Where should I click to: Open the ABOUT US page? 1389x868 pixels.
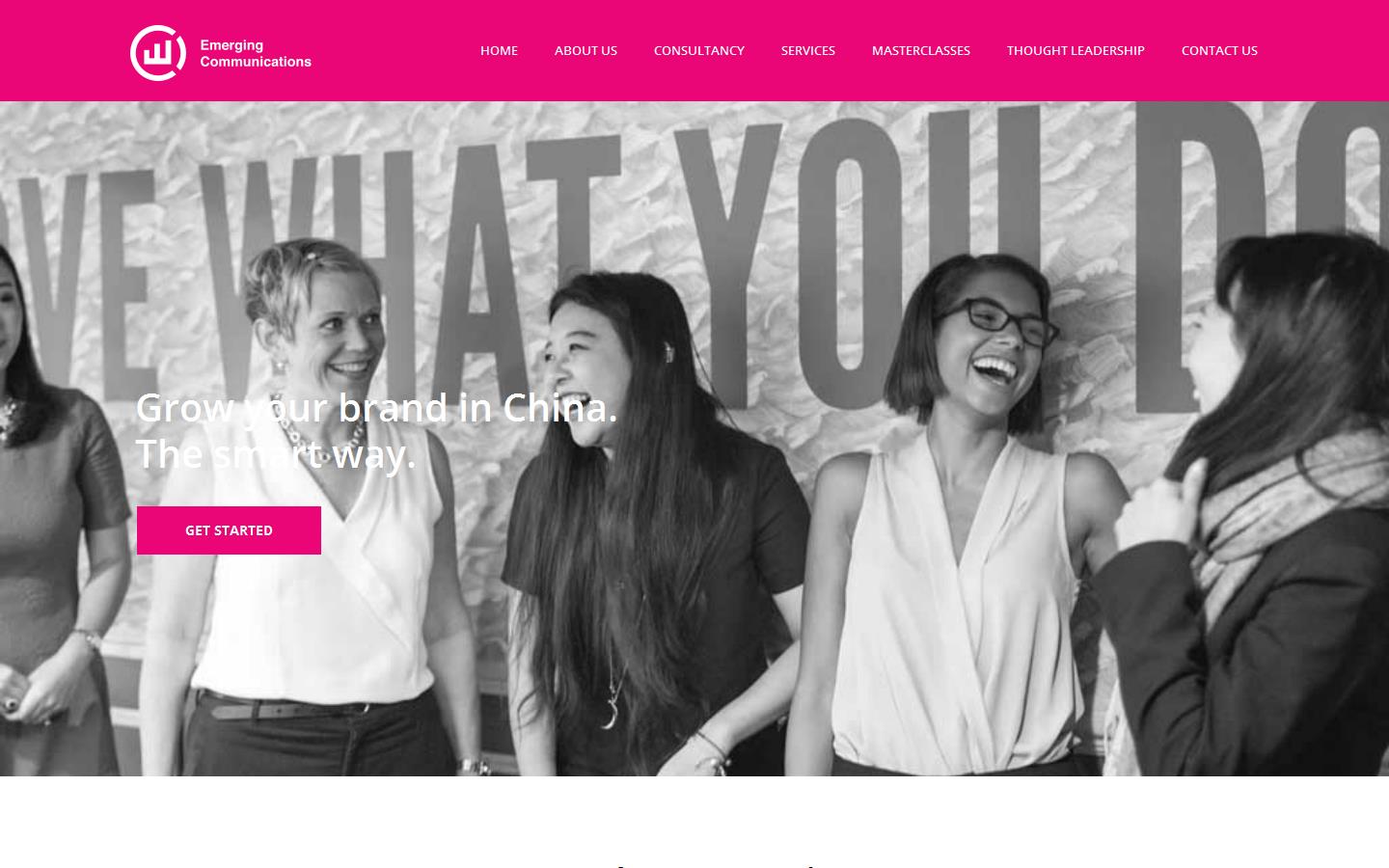[x=586, y=50]
